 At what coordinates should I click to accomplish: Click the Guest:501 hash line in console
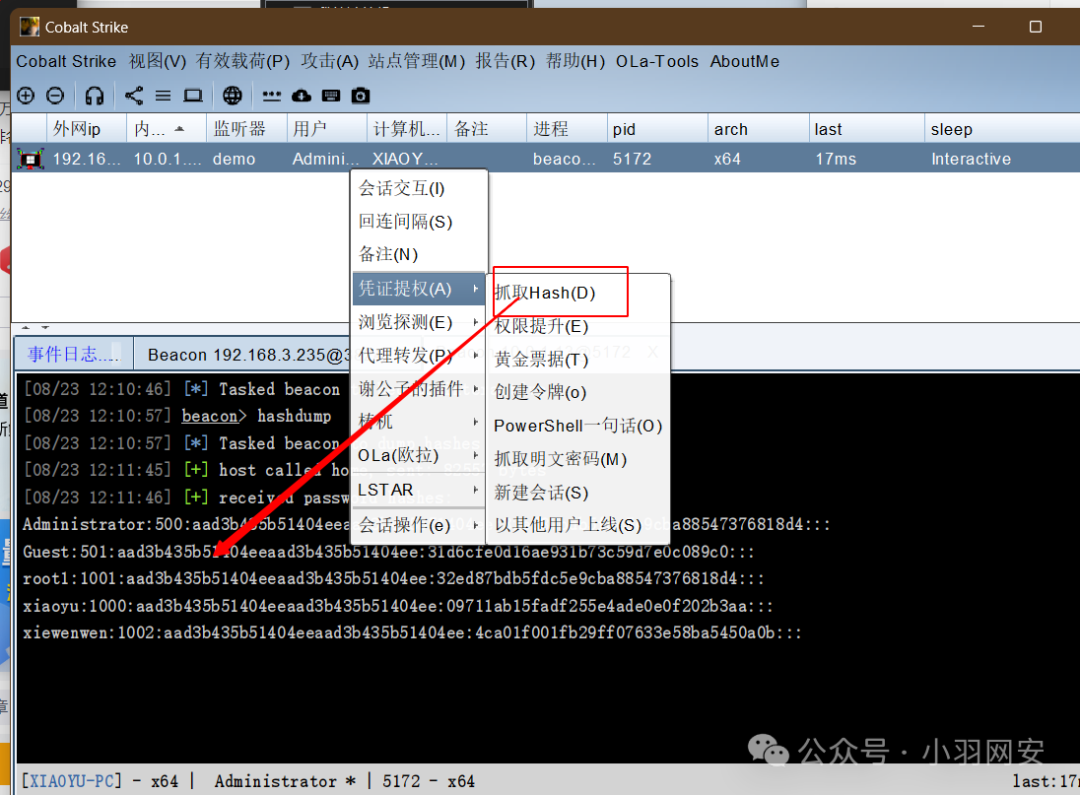click(388, 552)
